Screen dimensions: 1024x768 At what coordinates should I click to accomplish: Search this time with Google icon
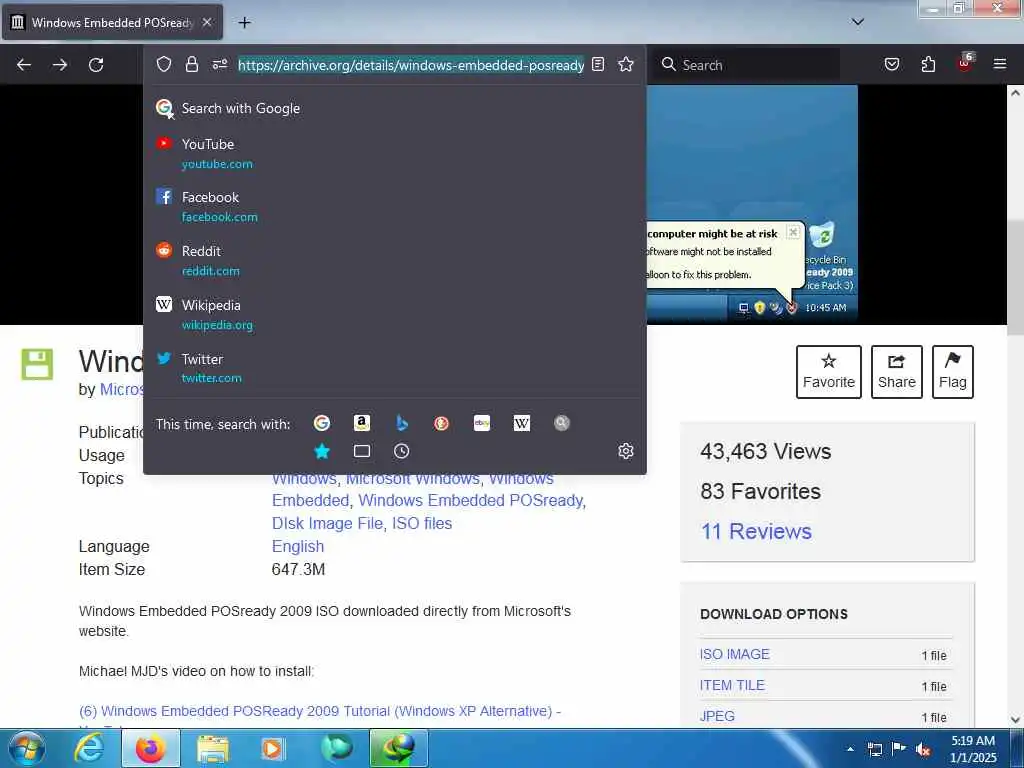322,423
